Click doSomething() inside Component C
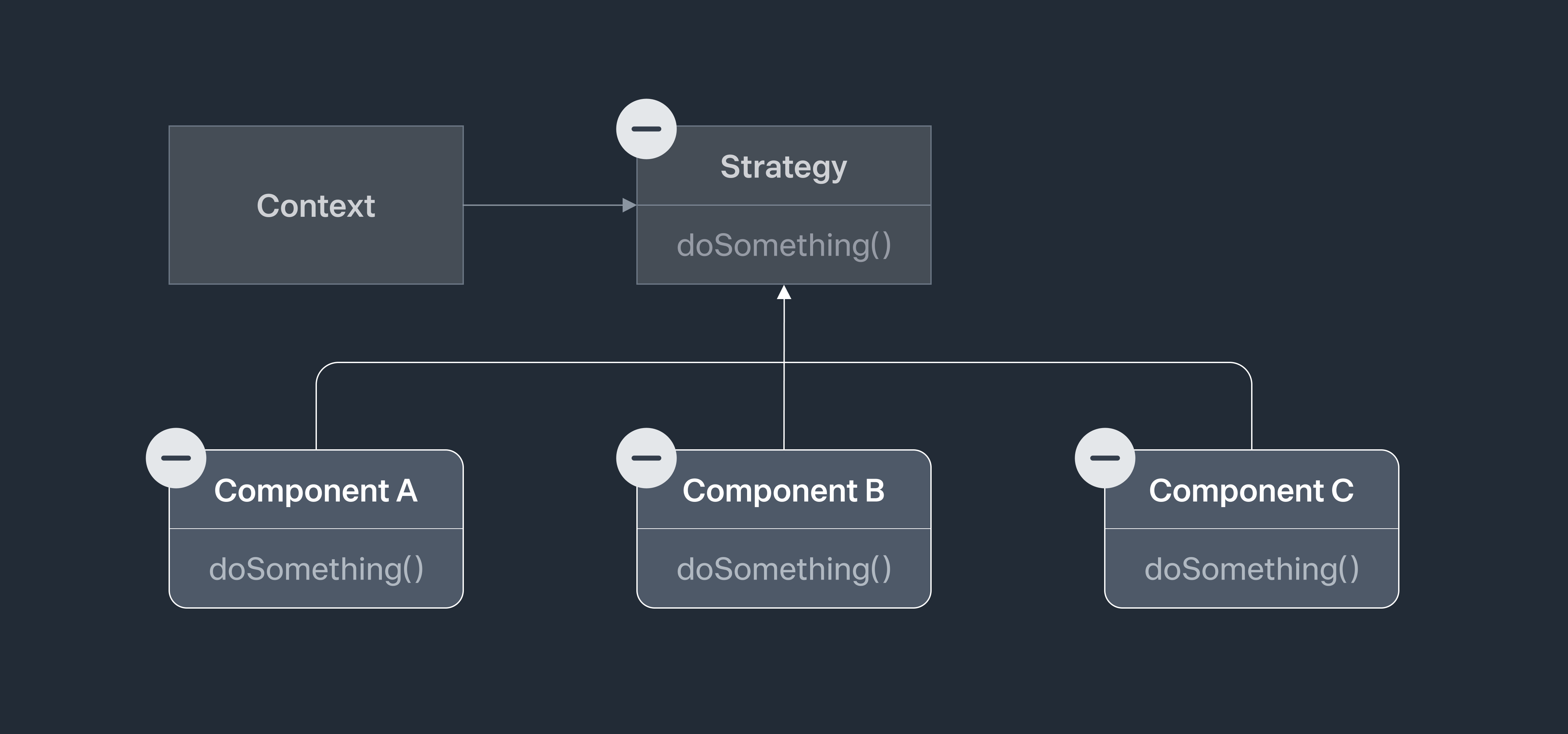Screen dimensions: 1568x734 [x=1251, y=569]
